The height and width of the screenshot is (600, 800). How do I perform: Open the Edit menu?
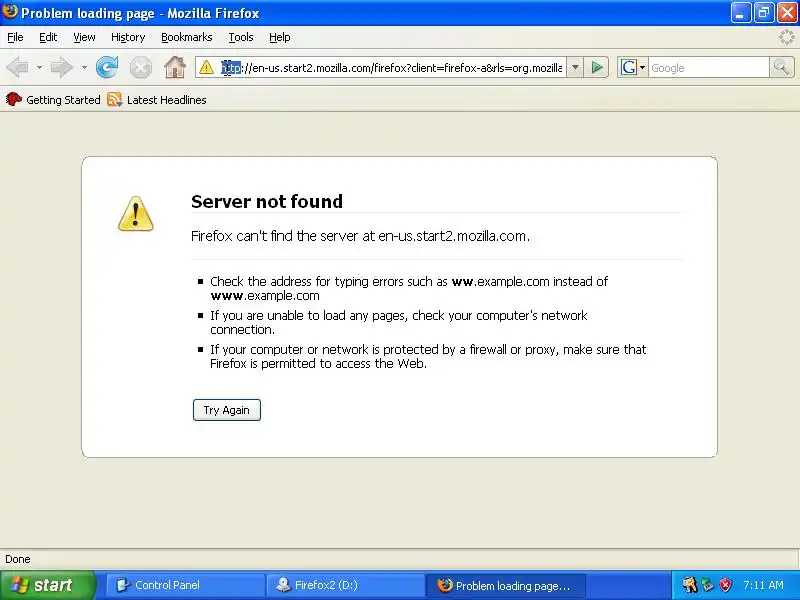[48, 37]
